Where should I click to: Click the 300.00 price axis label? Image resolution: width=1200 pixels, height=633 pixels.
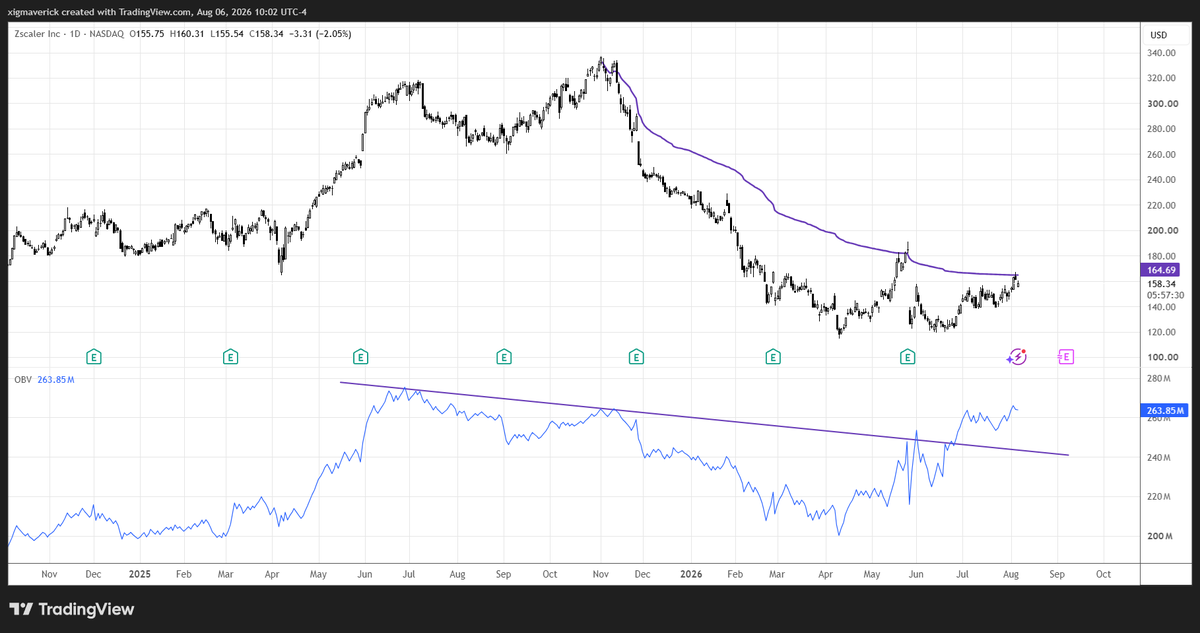point(1161,104)
